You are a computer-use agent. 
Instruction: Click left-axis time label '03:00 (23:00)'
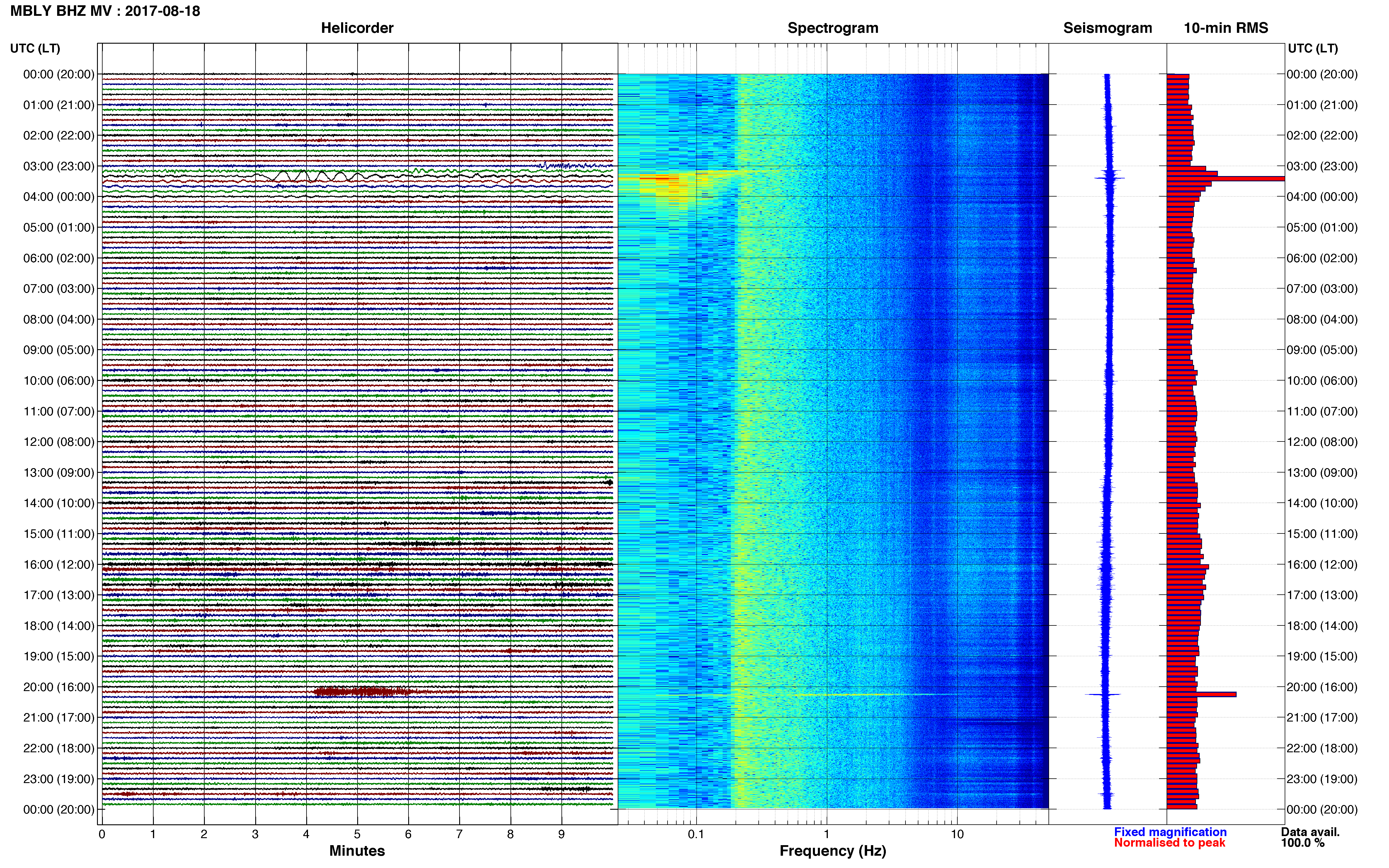coord(59,166)
